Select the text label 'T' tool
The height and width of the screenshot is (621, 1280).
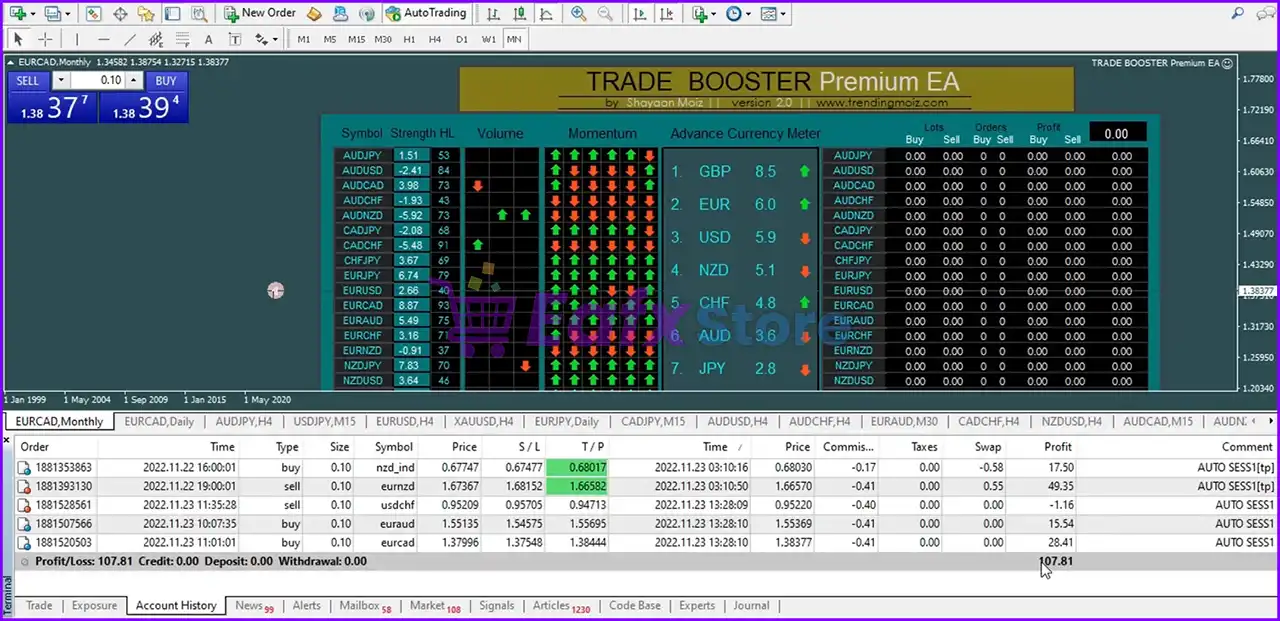[x=235, y=39]
